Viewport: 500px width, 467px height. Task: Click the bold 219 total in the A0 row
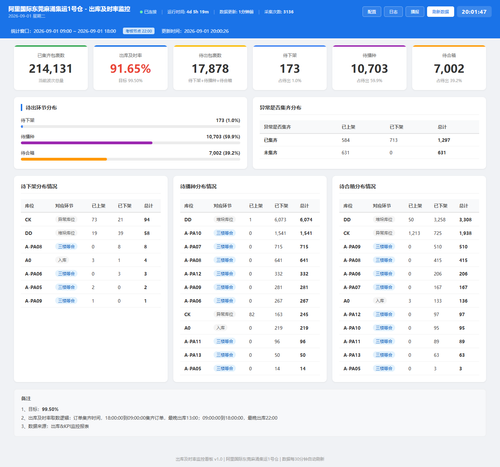pos(304,328)
